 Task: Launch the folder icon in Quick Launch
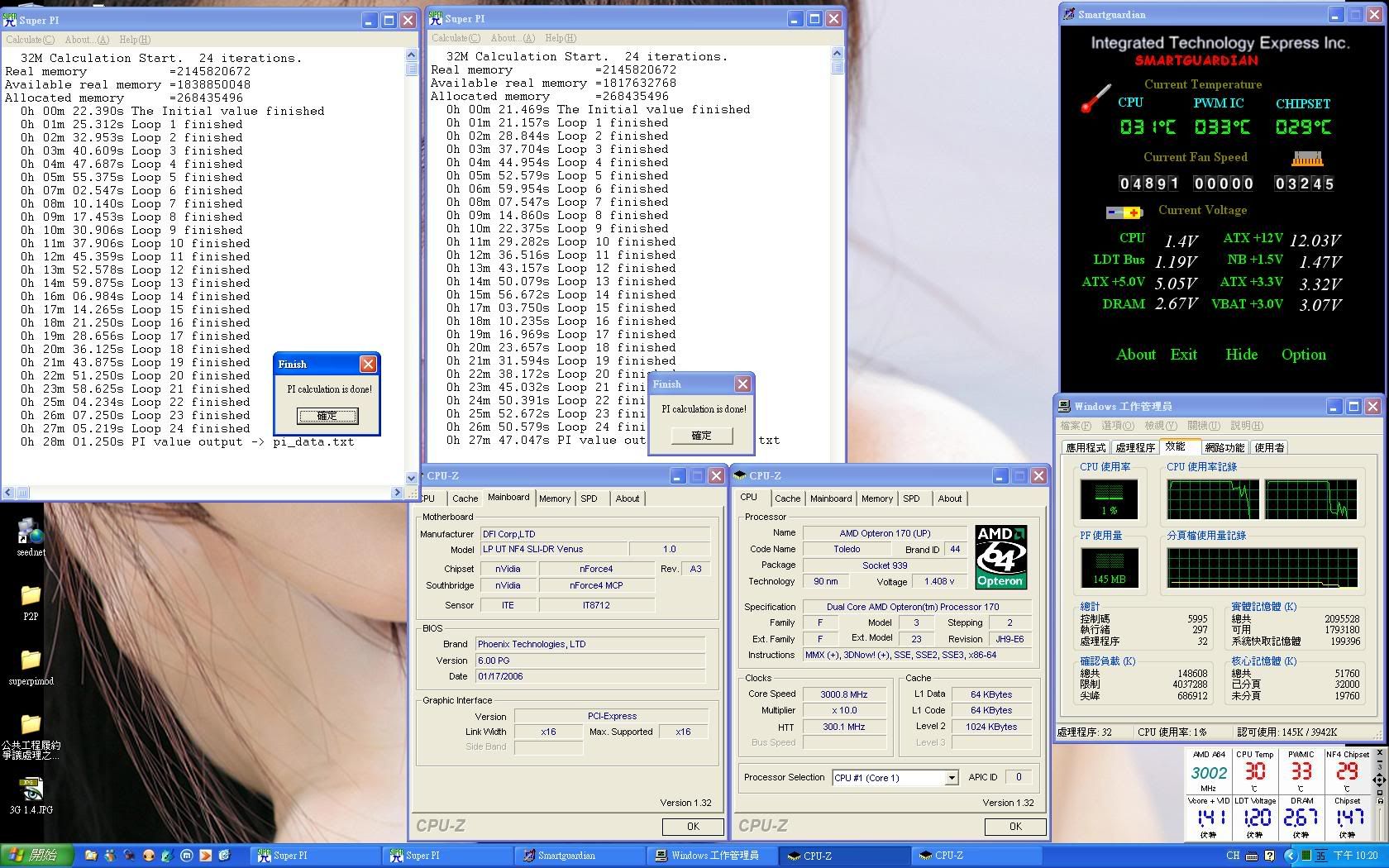pos(91,856)
